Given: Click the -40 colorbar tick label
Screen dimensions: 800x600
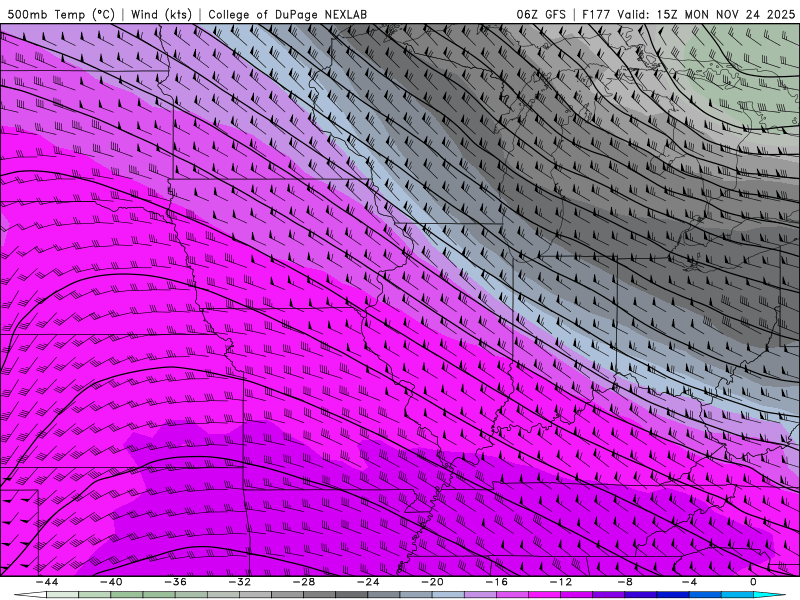Looking at the screenshot, I should pos(111,582).
